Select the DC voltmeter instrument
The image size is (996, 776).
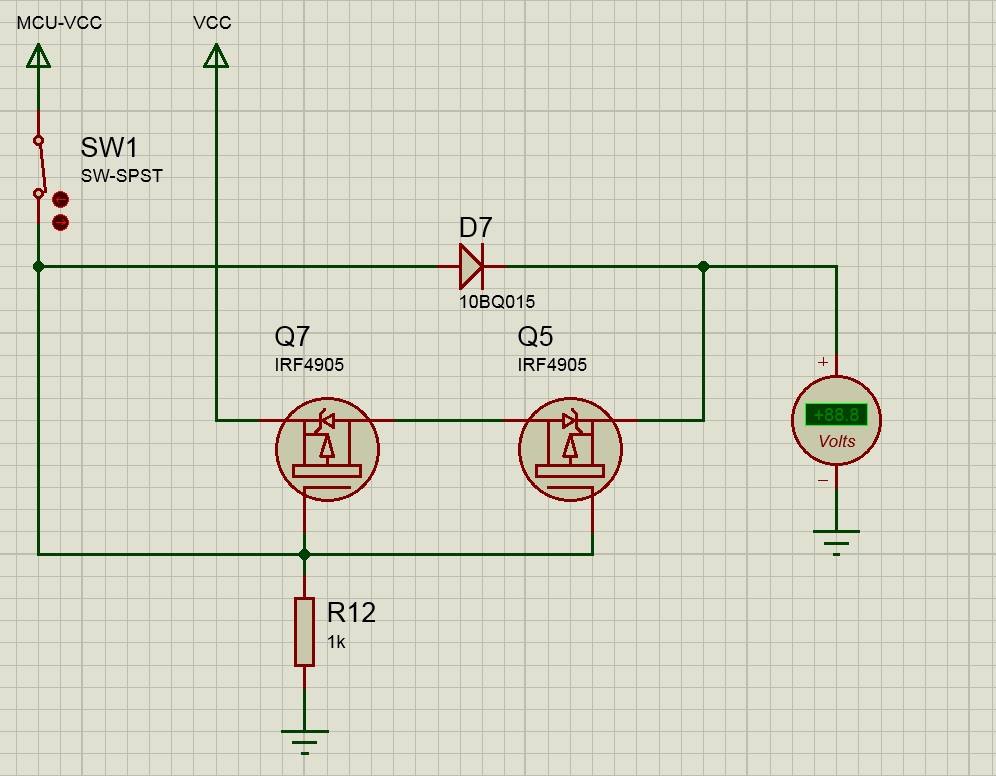[836, 421]
